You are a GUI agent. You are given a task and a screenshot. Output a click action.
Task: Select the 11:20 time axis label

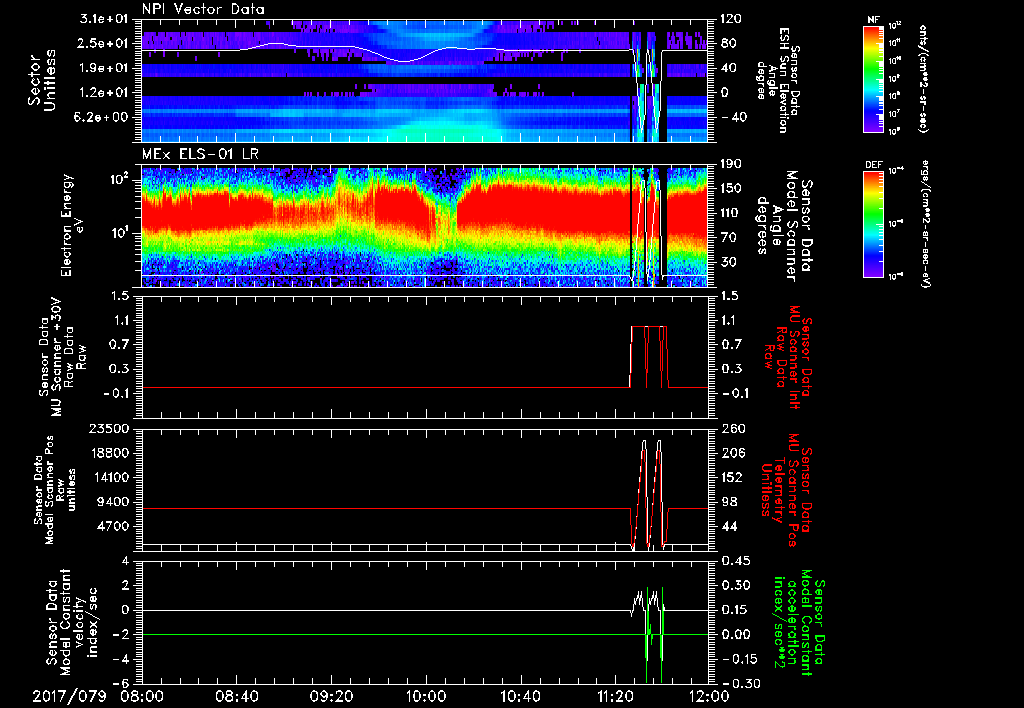click(x=614, y=694)
